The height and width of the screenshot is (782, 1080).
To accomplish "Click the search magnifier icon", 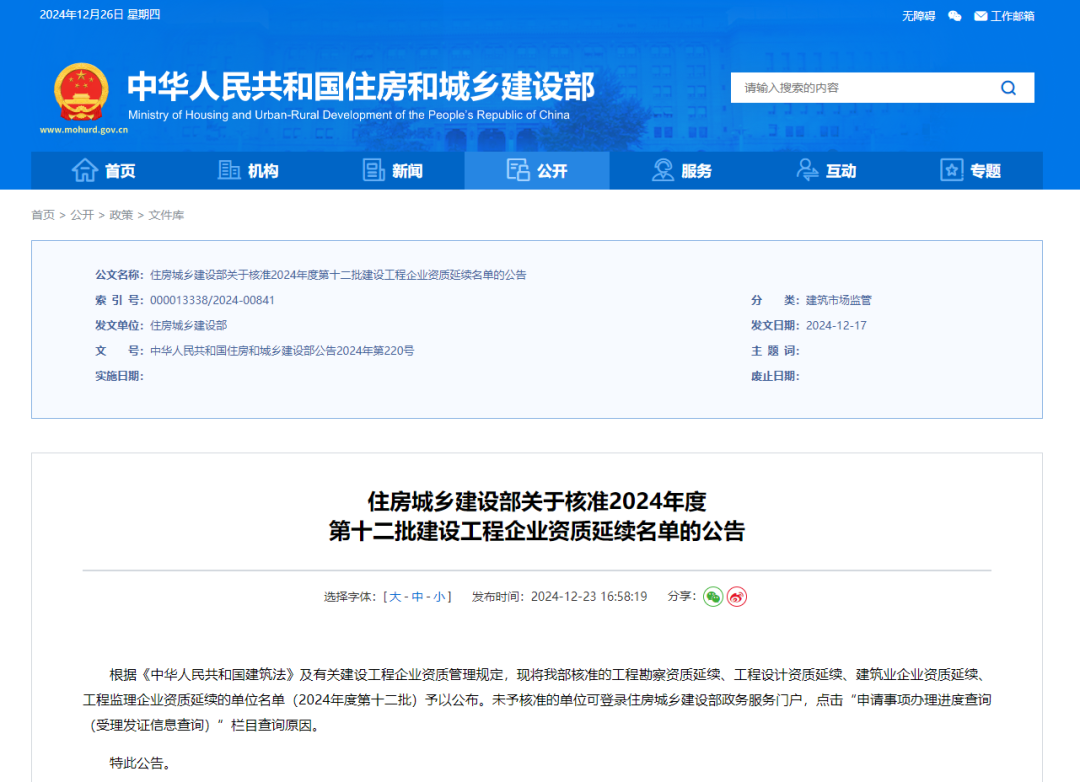I will [1008, 88].
